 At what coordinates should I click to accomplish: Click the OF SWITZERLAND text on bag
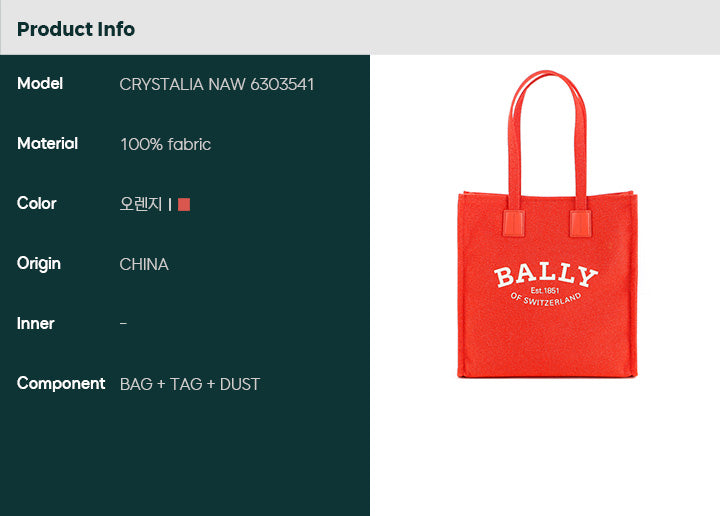[546, 300]
